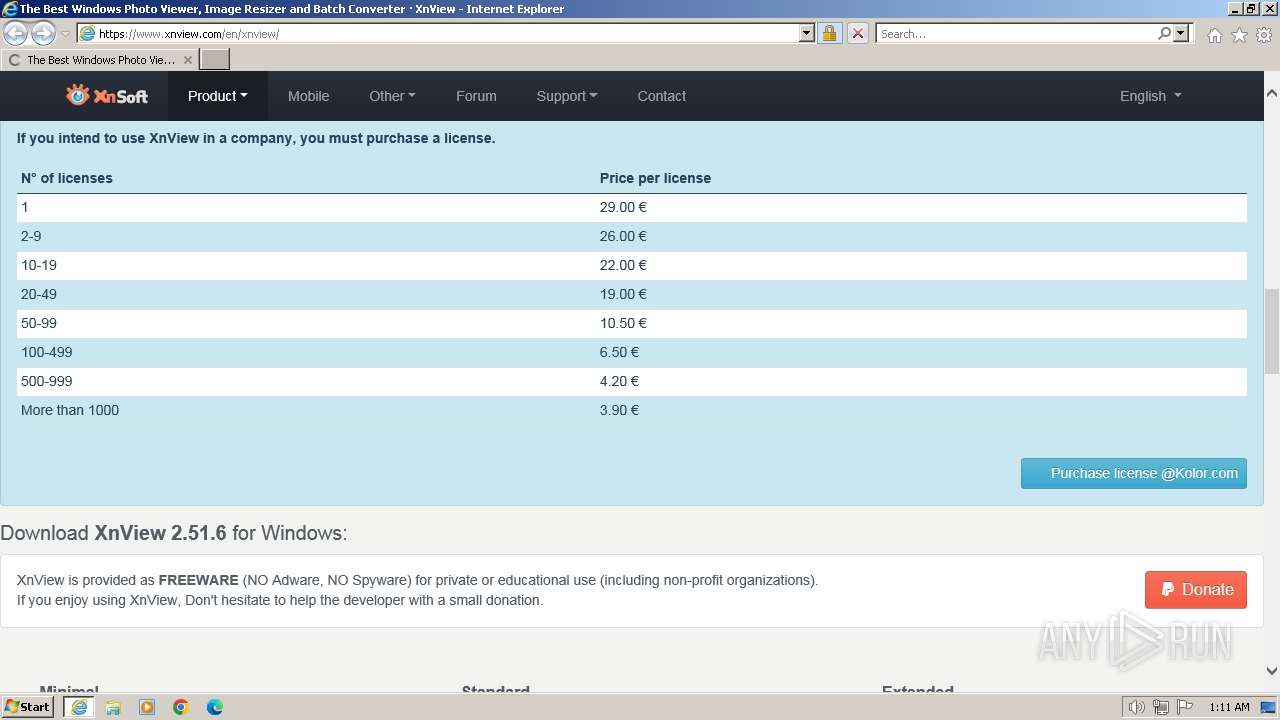Open File Explorer from taskbar

113,707
